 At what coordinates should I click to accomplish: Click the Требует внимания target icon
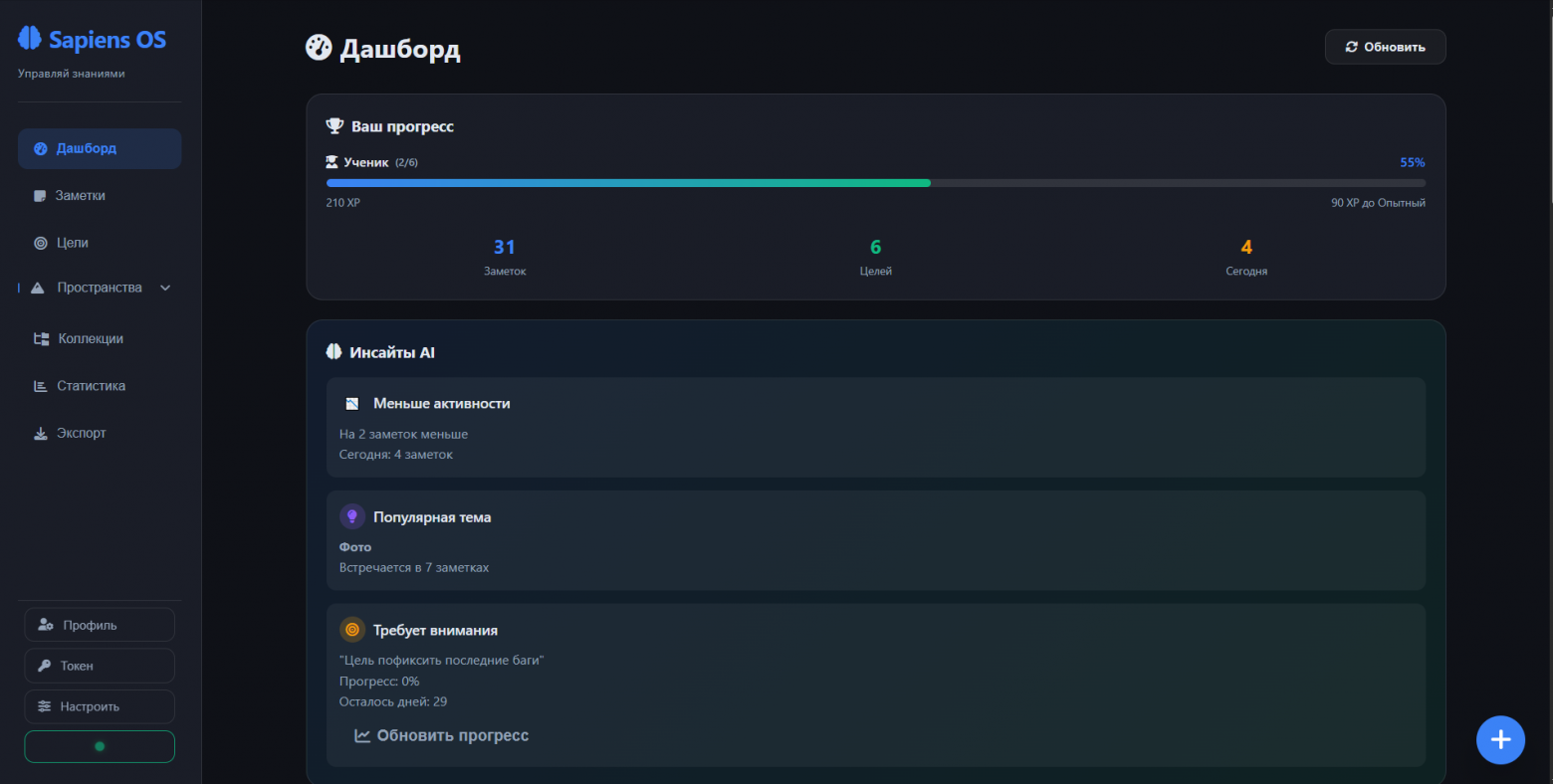351,630
